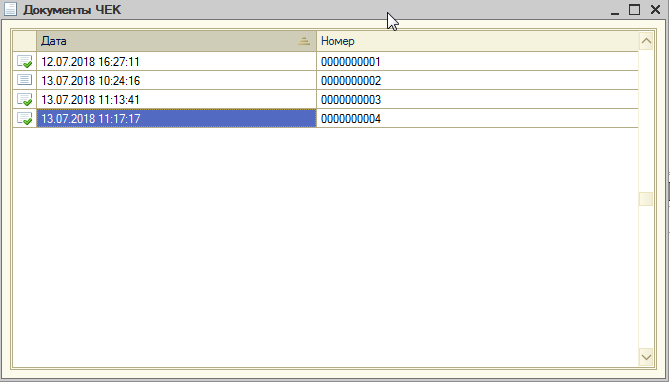This screenshot has width=670, height=383.
Task: Select highlighted date cell 13.07.2018 11:17:17
Action: click(176, 118)
